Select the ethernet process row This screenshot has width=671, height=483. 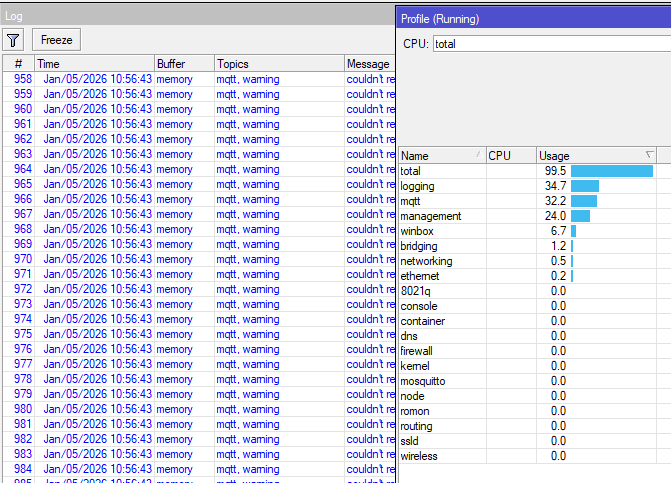(x=535, y=276)
